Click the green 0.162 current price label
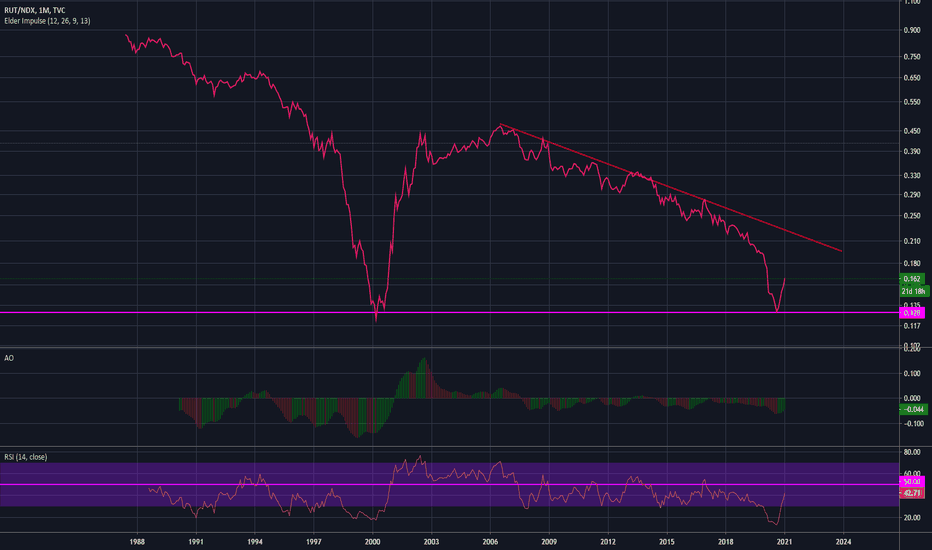932x550 pixels. coord(912,279)
